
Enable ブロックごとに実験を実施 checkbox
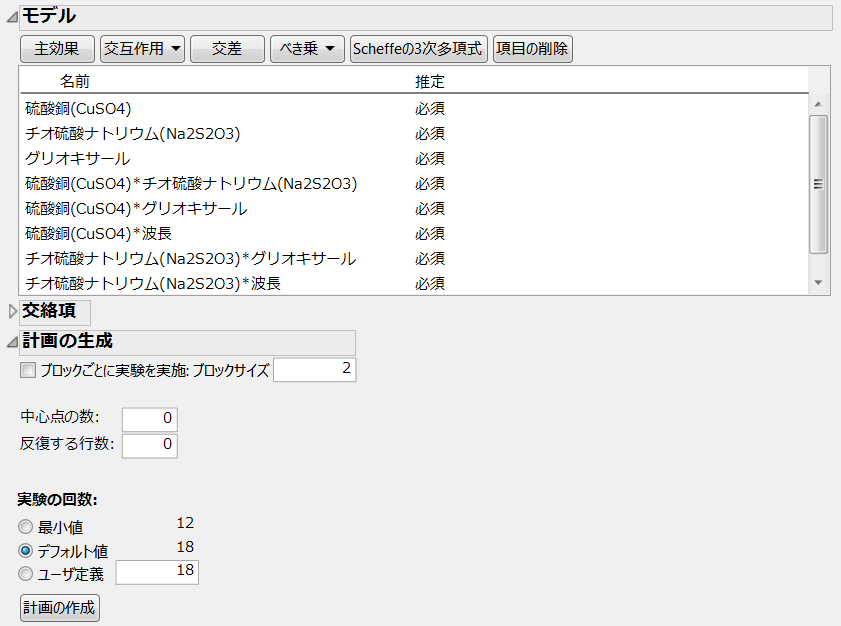click(27, 370)
